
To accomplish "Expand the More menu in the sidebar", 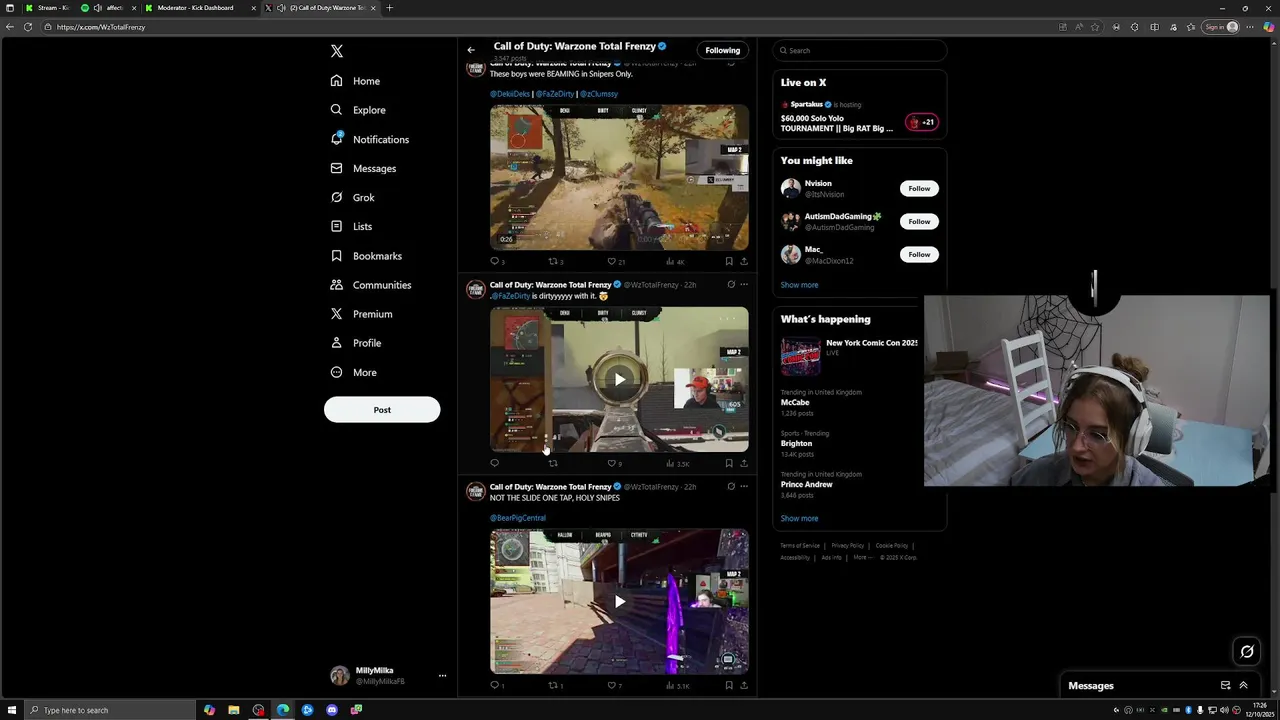I will coord(353,372).
